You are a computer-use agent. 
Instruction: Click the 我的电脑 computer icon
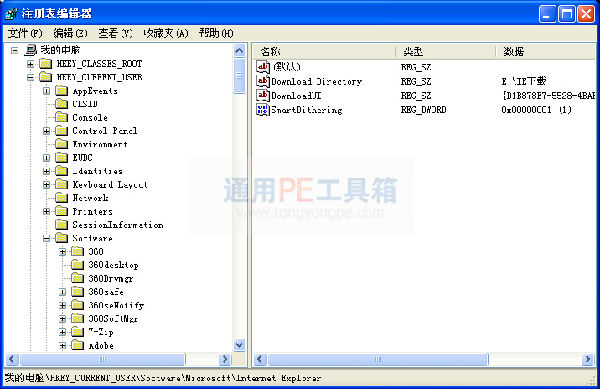(x=31, y=50)
